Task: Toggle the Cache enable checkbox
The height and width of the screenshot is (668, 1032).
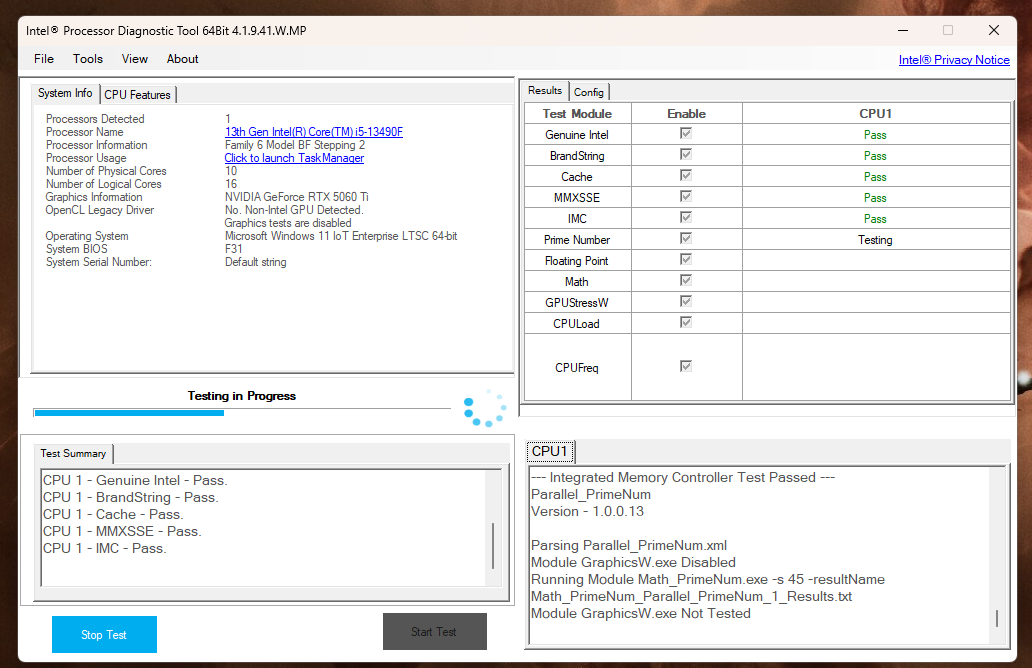Action: pyautogui.click(x=686, y=176)
